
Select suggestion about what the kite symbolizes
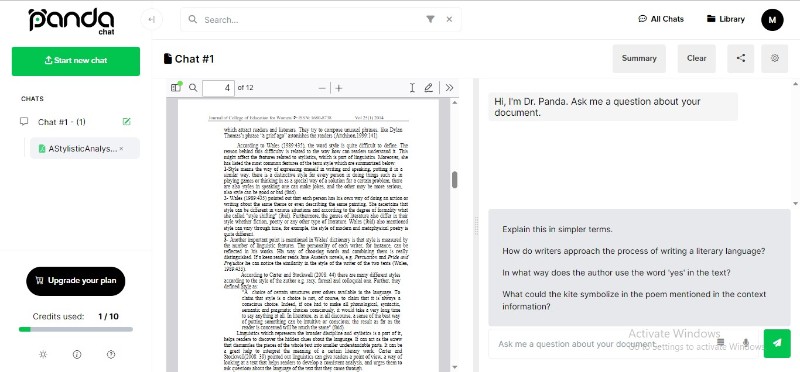tap(634, 300)
